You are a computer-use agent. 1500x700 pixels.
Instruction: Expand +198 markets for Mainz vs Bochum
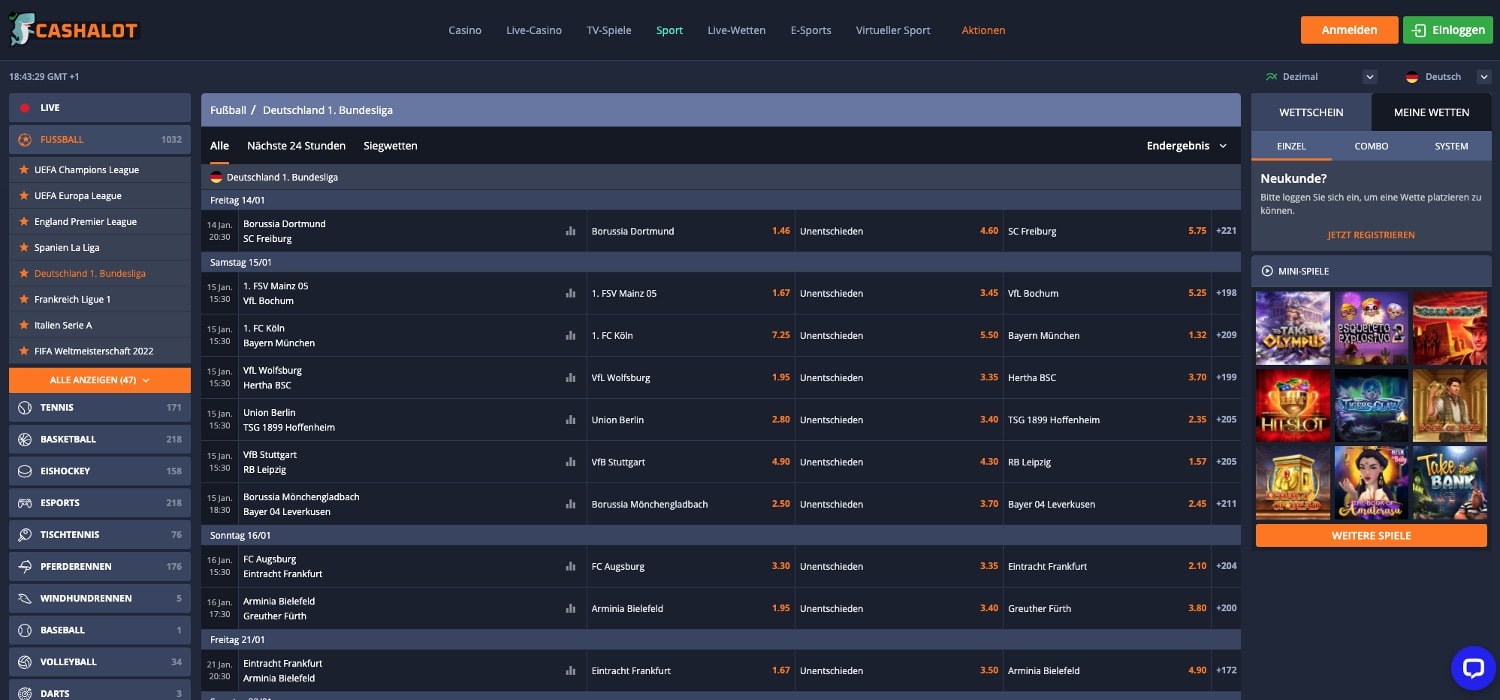1226,293
